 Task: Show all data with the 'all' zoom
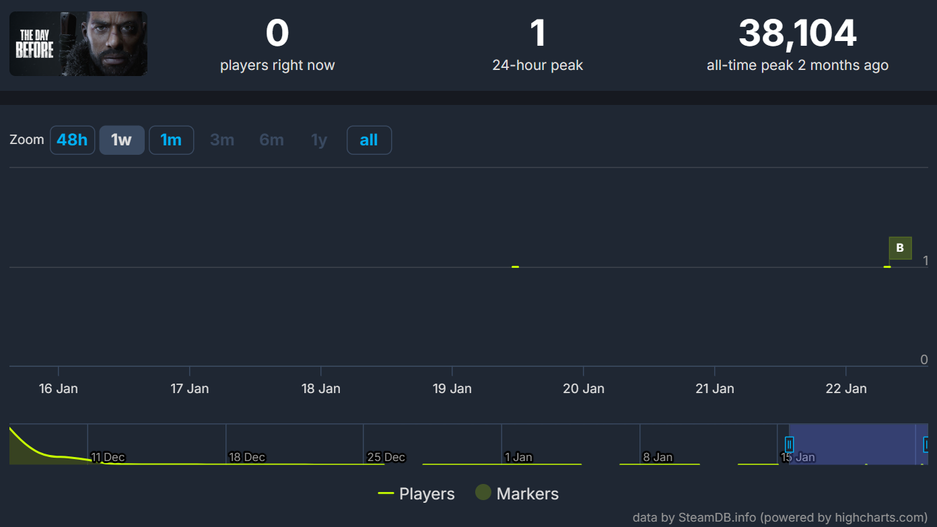click(369, 140)
